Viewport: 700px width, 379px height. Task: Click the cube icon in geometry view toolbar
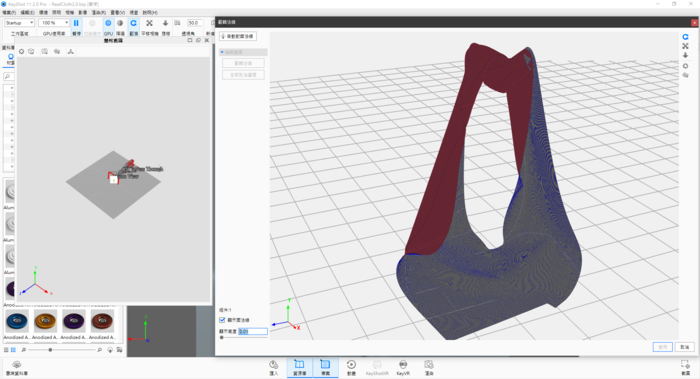tap(31, 51)
